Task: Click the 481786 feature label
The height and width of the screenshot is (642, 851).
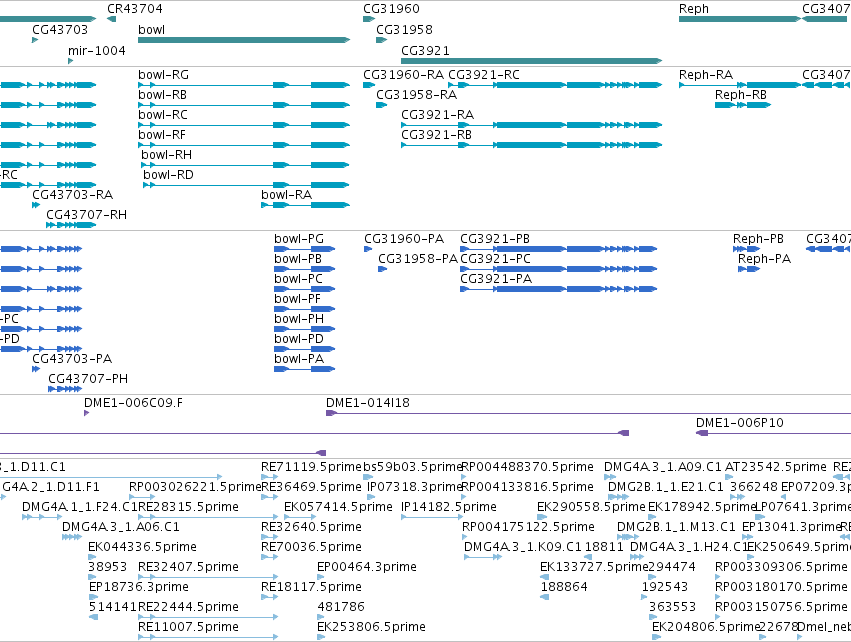Action: coord(341,607)
